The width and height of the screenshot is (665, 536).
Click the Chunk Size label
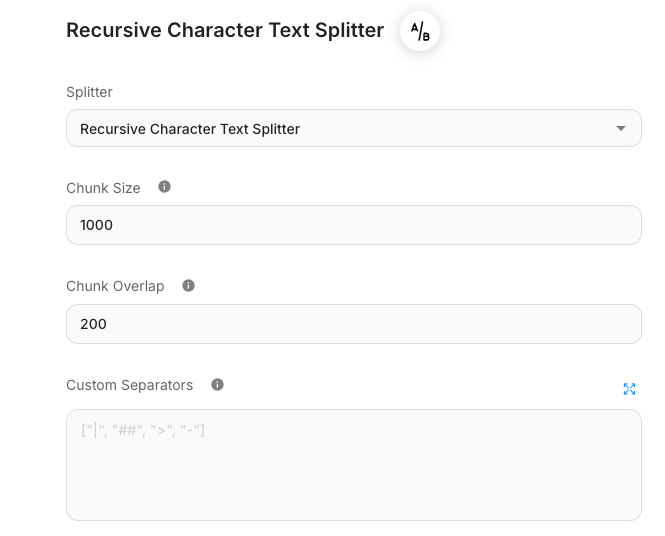[x=103, y=188]
